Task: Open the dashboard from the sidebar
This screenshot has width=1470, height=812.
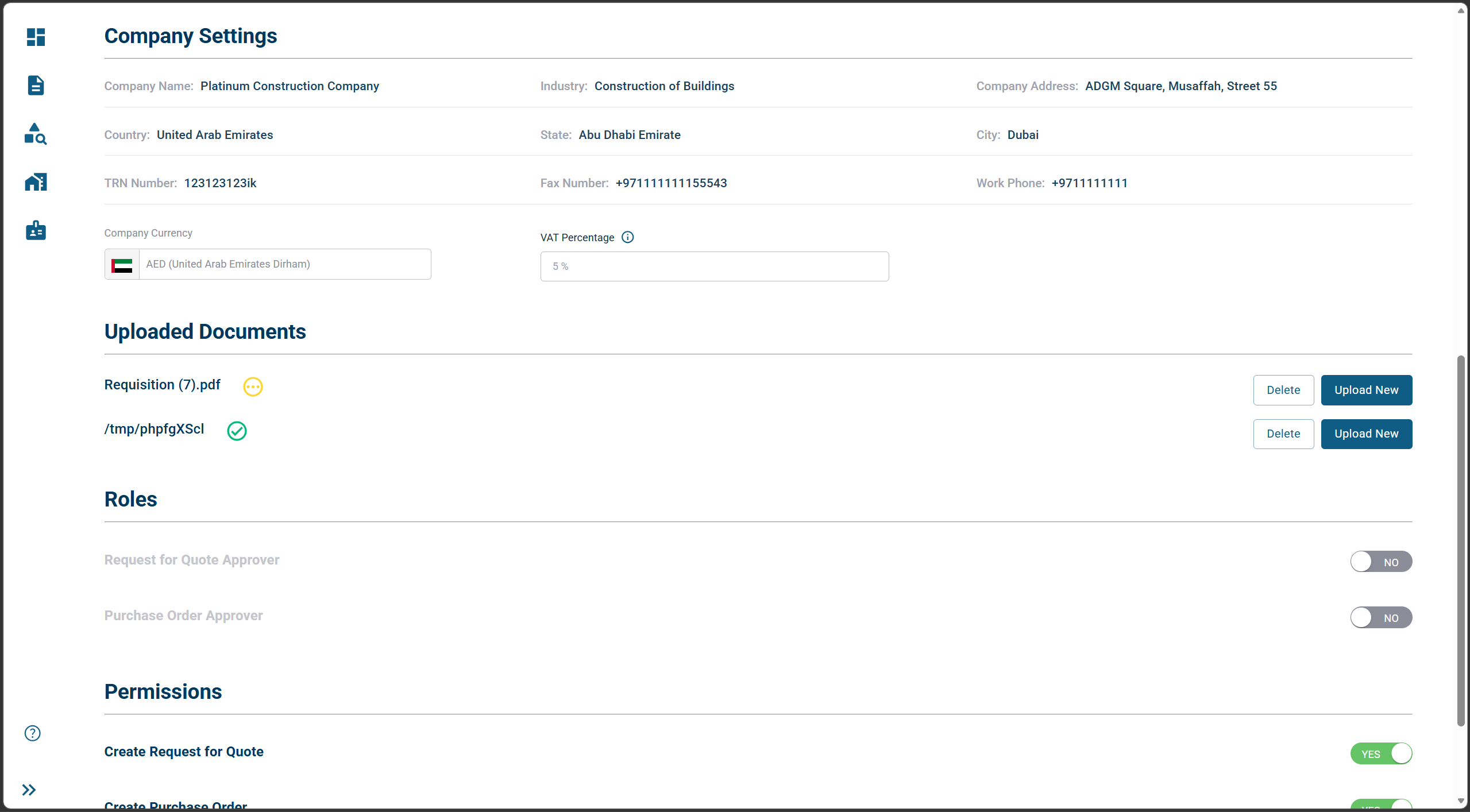Action: pyautogui.click(x=36, y=37)
